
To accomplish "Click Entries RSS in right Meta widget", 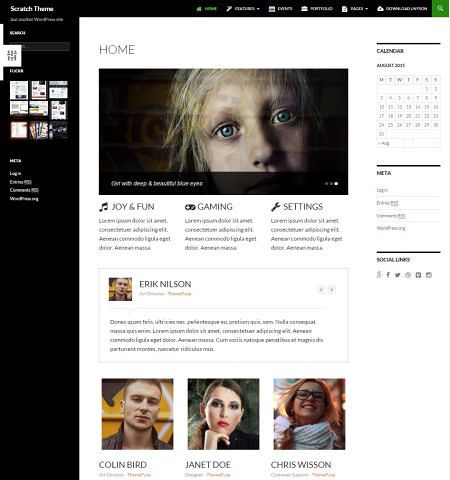I will click(388, 203).
